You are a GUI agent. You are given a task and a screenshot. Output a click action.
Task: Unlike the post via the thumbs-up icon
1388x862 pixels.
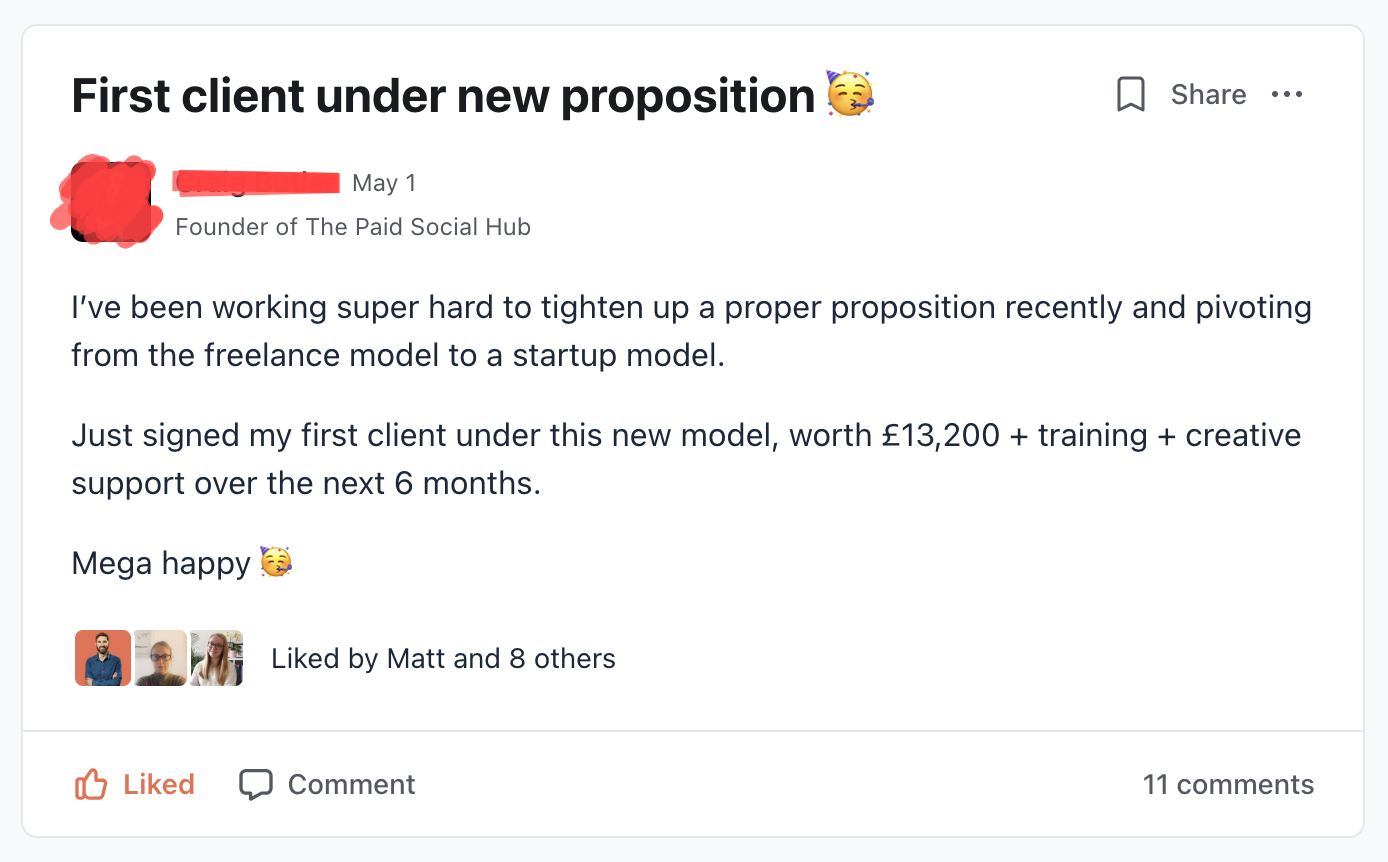pyautogui.click(x=91, y=785)
